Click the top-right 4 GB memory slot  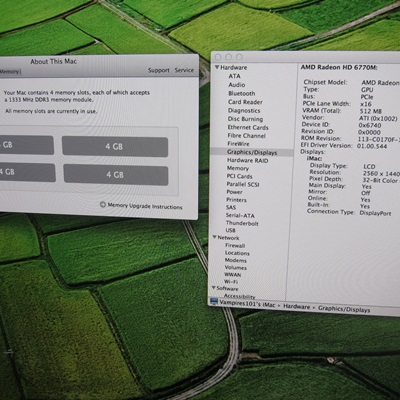(x=115, y=146)
